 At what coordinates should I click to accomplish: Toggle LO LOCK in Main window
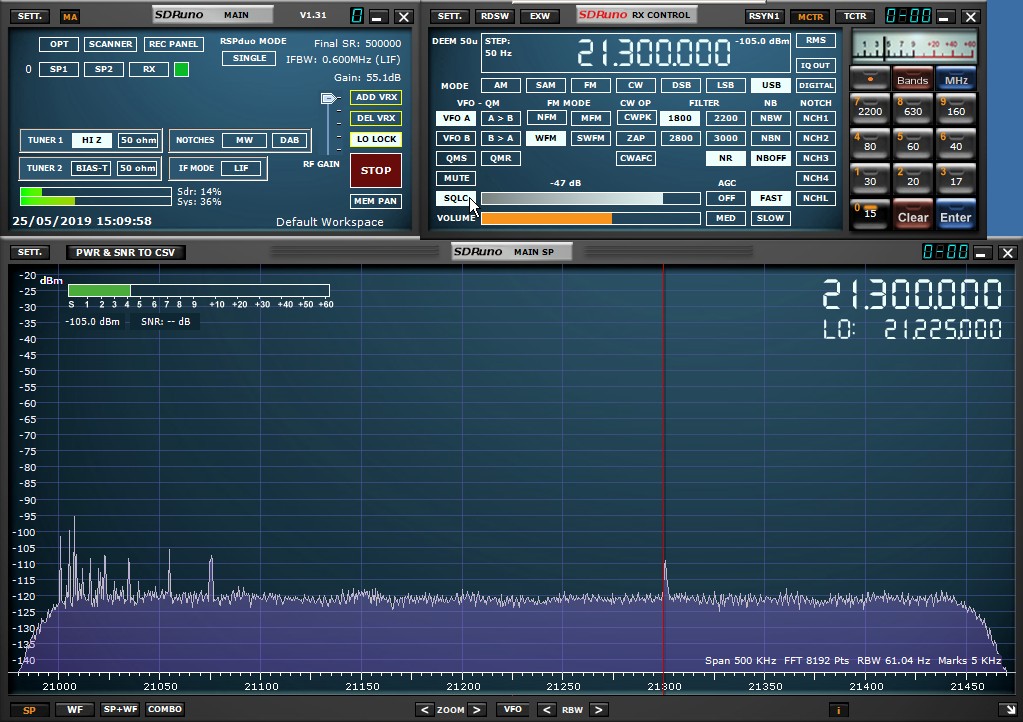pyautogui.click(x=376, y=139)
